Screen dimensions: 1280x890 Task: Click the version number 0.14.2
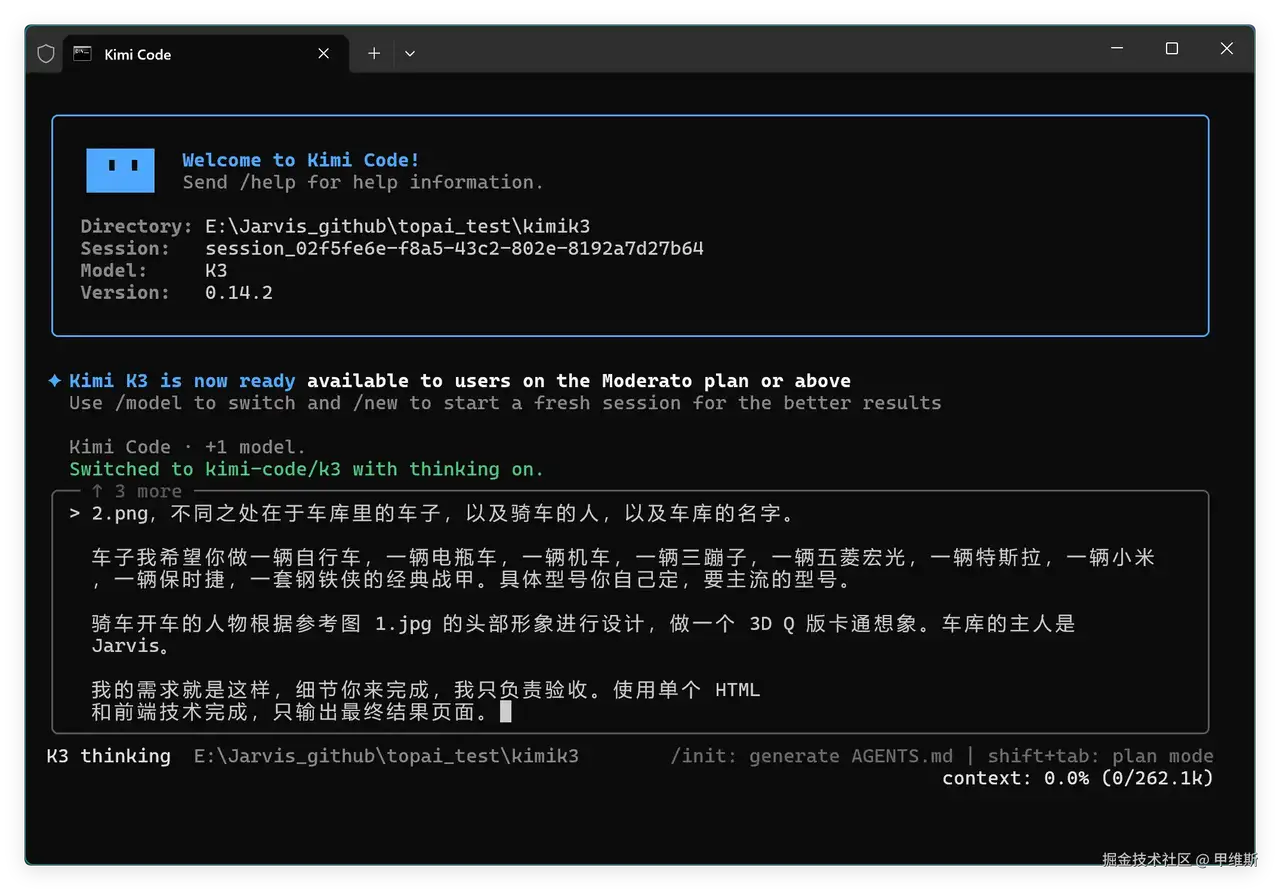(x=238, y=292)
